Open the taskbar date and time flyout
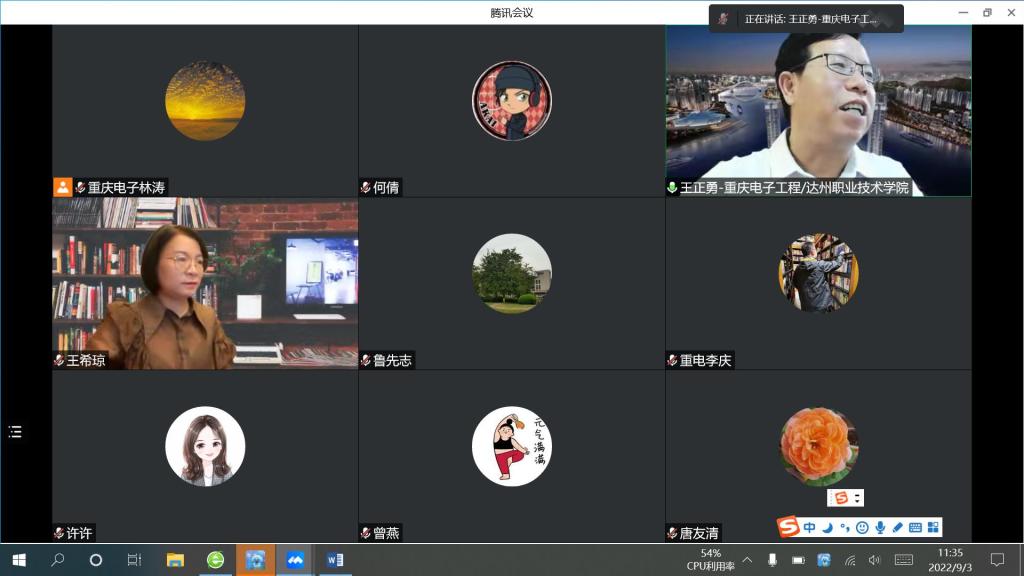Viewport: 1024px width, 576px height. pos(950,560)
